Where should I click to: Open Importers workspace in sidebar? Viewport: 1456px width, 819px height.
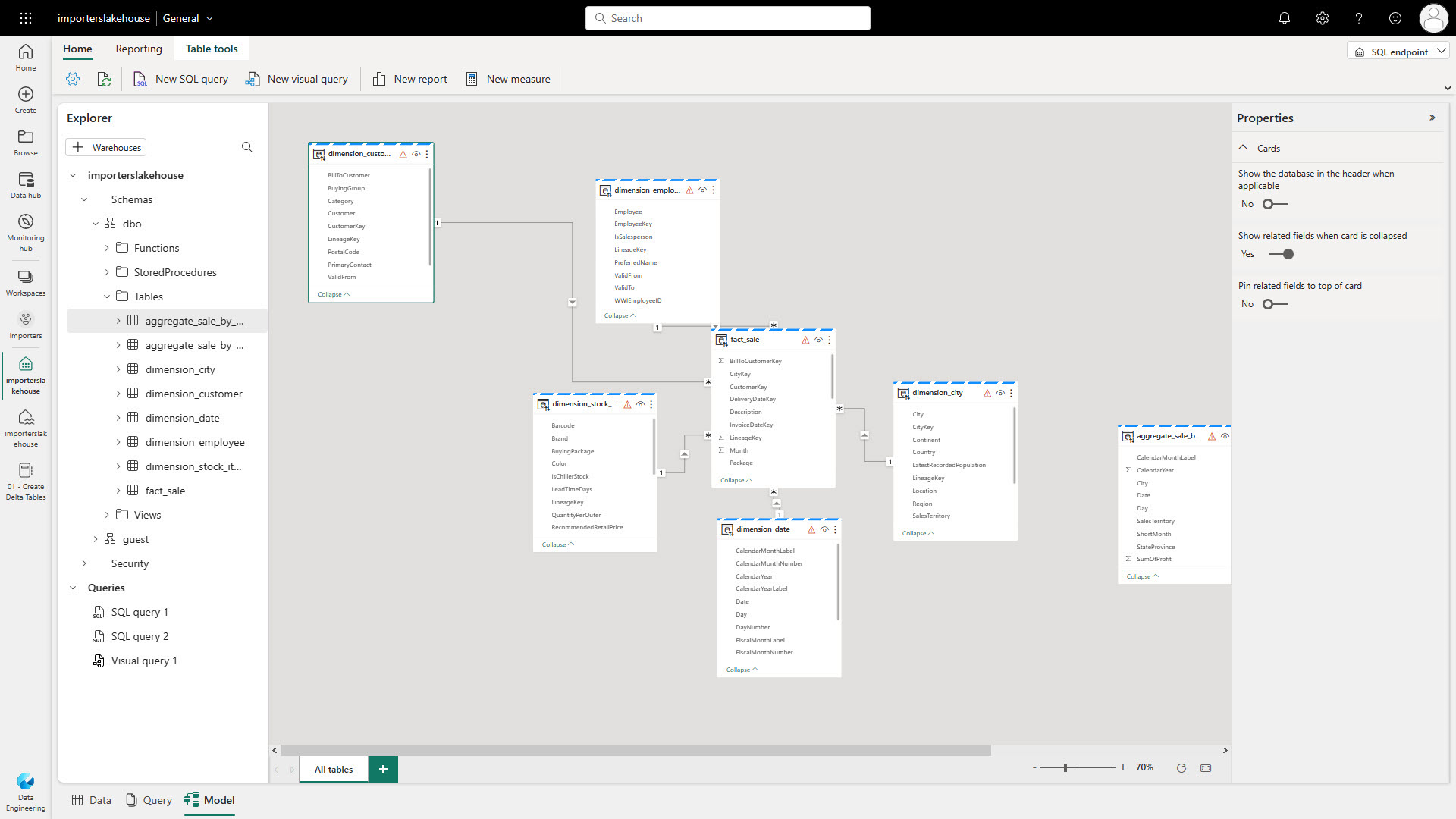tap(26, 325)
